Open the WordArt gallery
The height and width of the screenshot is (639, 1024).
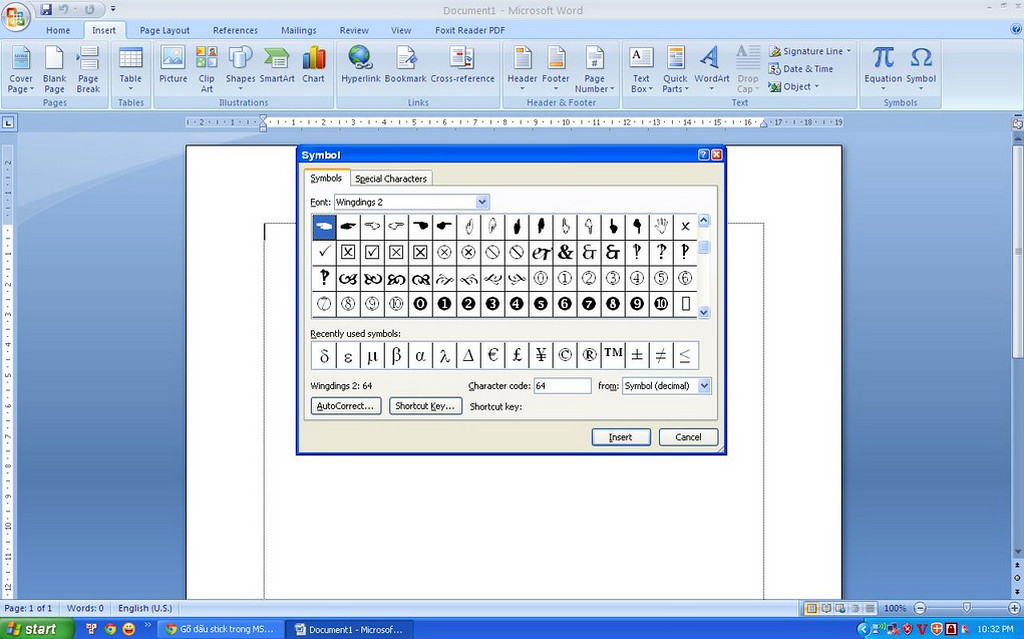(x=711, y=68)
